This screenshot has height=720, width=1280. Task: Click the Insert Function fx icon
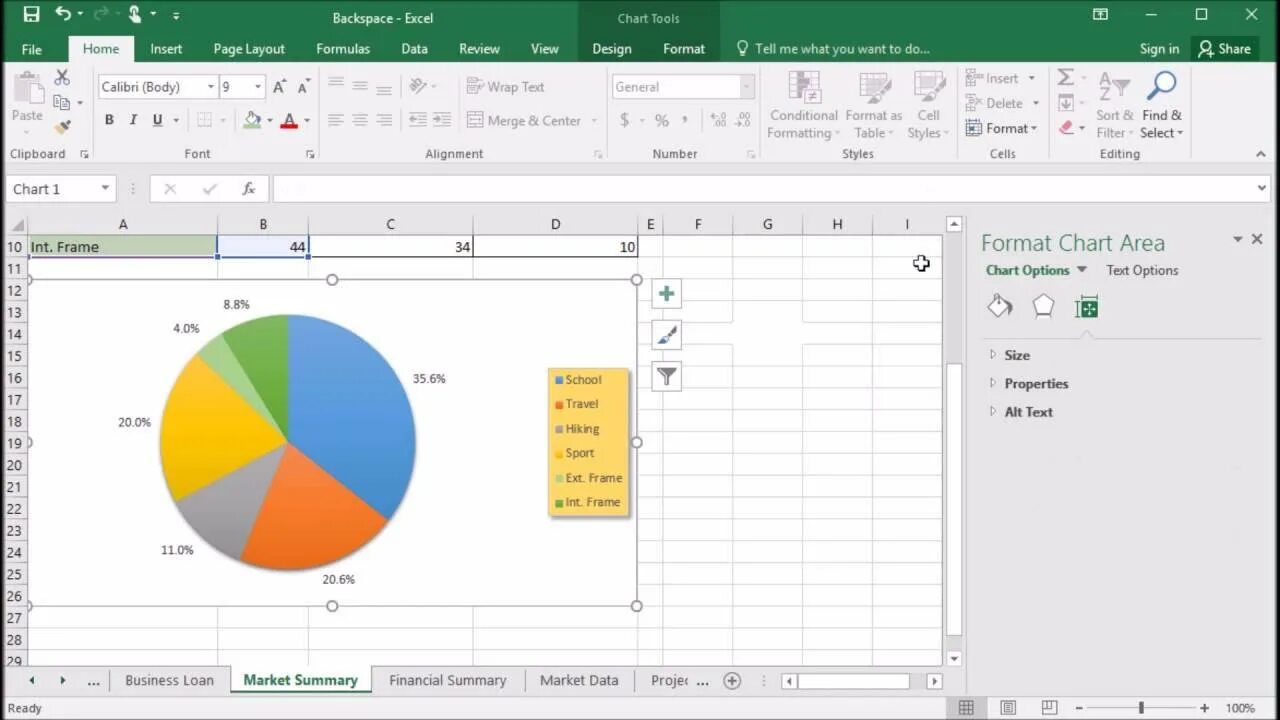pyautogui.click(x=249, y=189)
